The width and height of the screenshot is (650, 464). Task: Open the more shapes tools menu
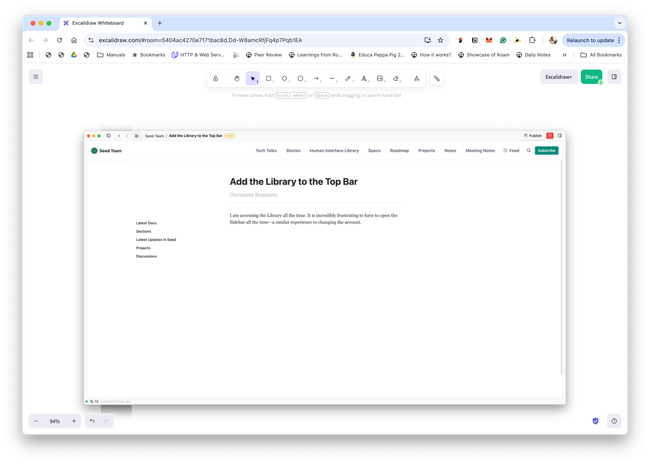pos(416,78)
